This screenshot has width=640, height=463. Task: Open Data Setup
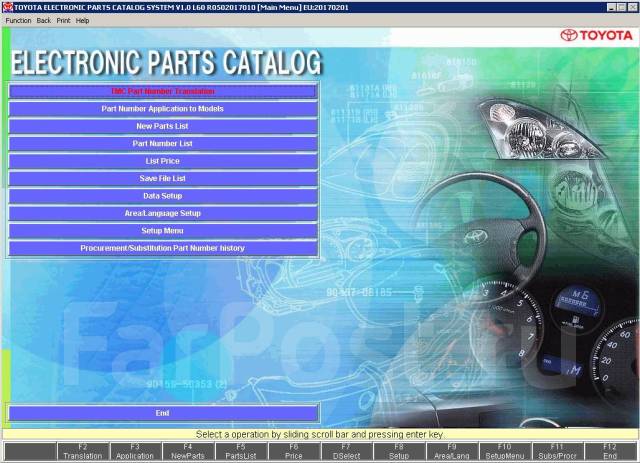point(162,196)
